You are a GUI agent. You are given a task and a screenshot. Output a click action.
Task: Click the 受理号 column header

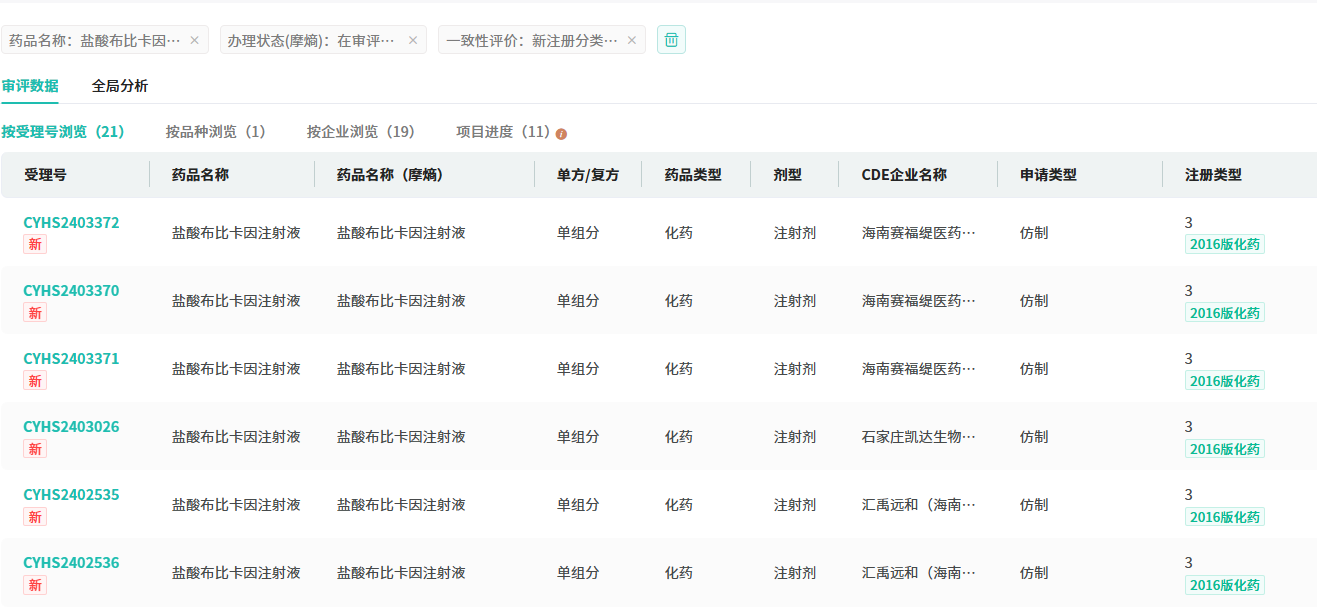[x=46, y=175]
